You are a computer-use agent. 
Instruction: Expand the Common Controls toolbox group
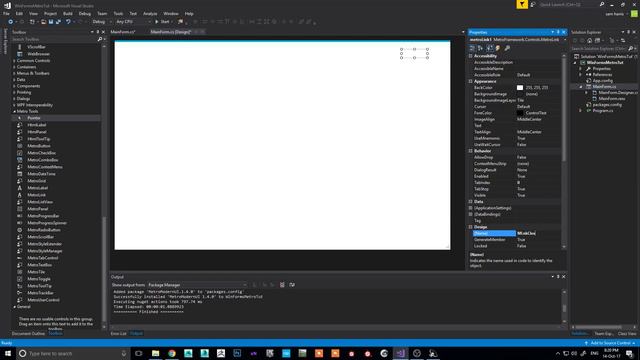click(15, 60)
